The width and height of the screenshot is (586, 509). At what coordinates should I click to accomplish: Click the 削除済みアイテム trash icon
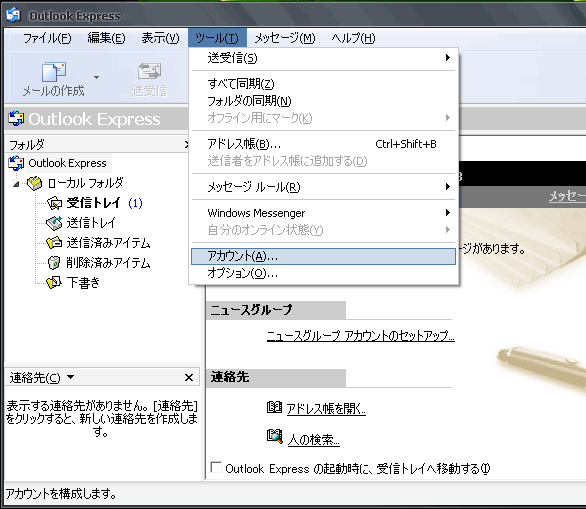(x=55, y=263)
